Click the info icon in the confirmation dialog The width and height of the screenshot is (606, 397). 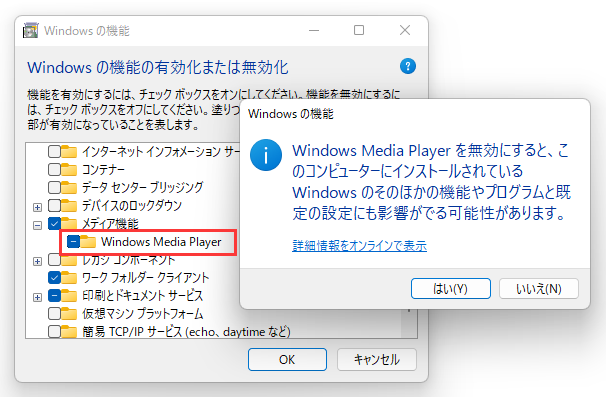(266, 155)
